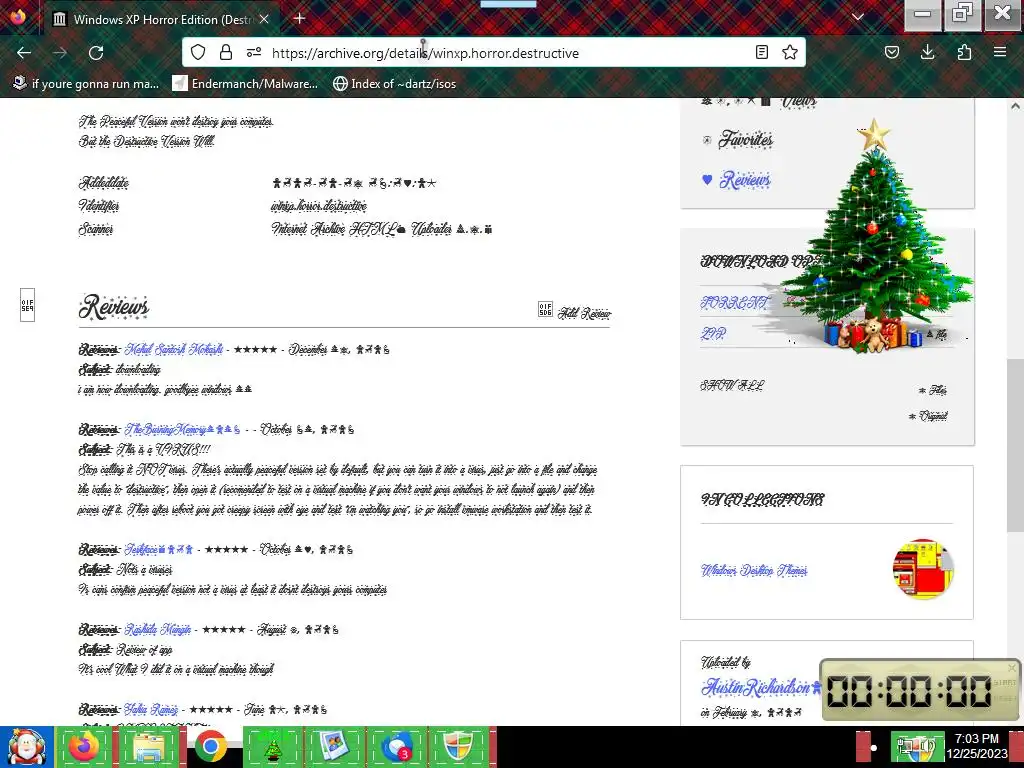Open reviewer Mehul Santosh Mokashi profile
The image size is (1024, 768).
[174, 349]
